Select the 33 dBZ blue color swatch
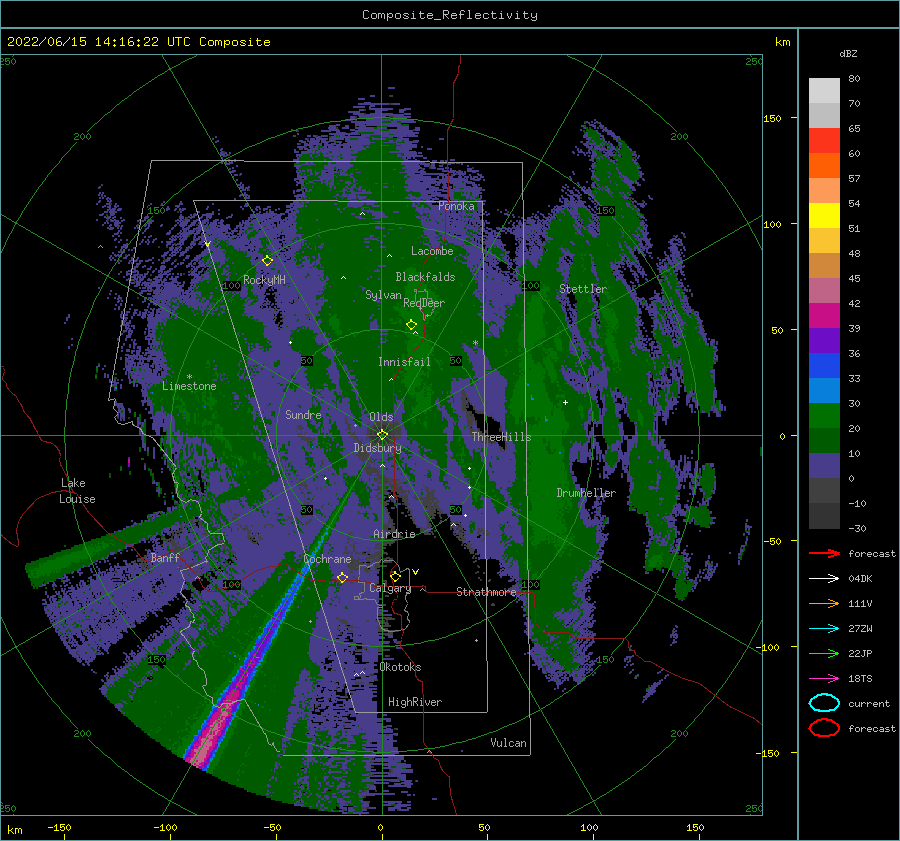The height and width of the screenshot is (841, 900). tap(824, 390)
